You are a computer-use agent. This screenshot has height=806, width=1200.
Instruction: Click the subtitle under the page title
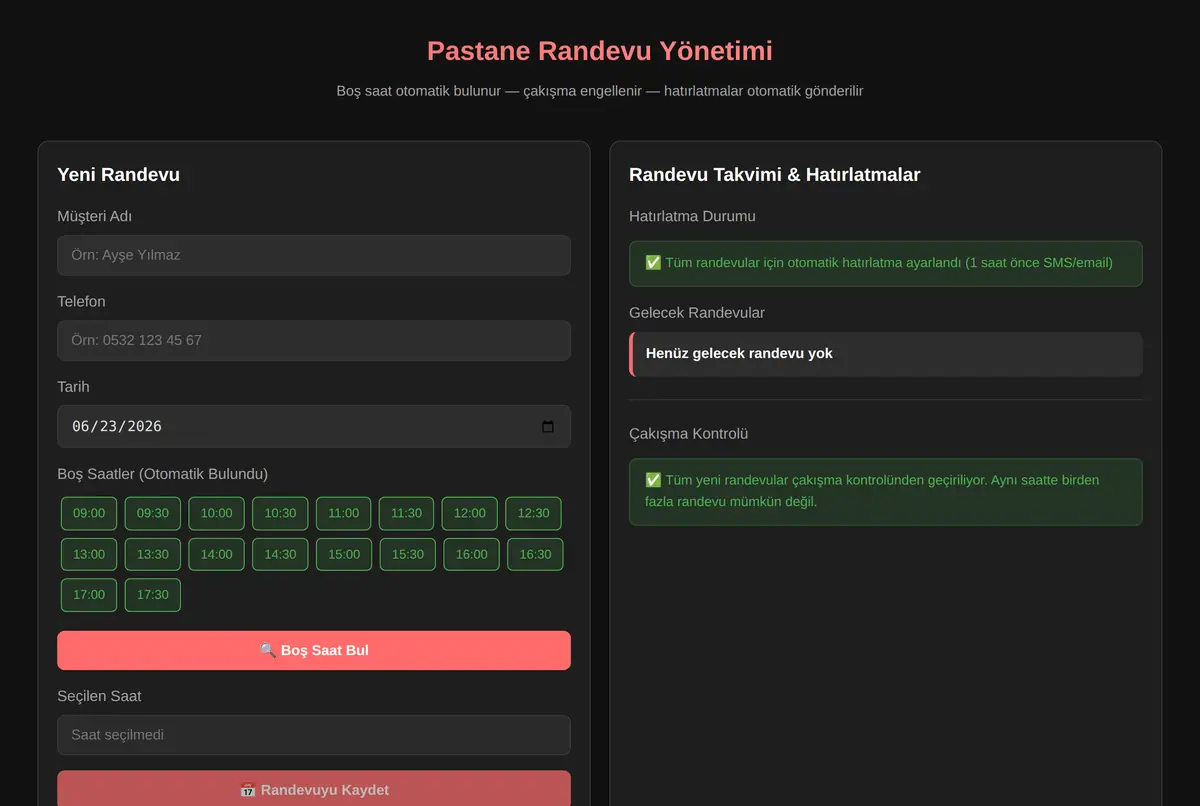coord(600,91)
